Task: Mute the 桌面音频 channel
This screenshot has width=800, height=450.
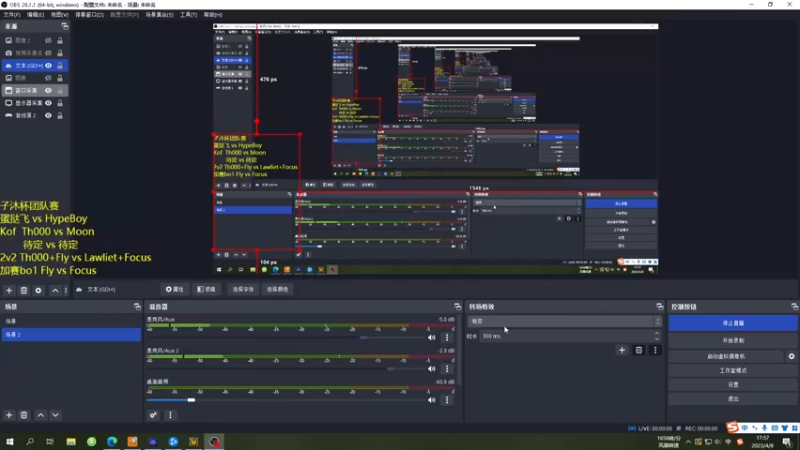Action: (x=432, y=400)
